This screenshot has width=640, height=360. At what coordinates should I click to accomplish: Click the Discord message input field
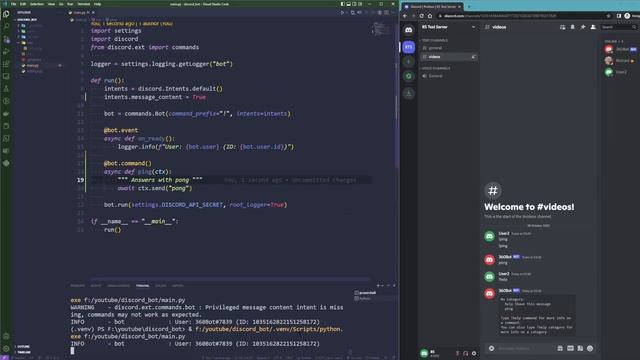click(x=525, y=348)
